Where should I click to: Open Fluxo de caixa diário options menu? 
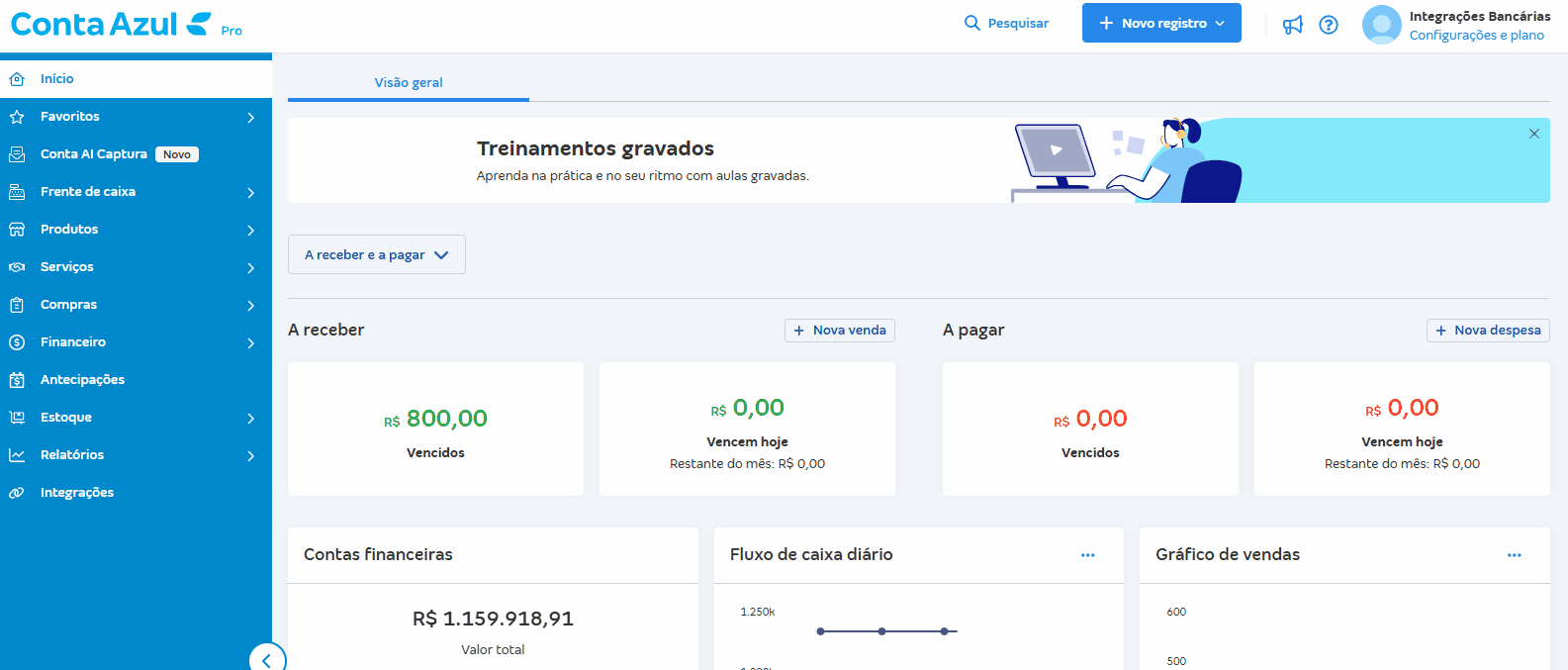coord(1088,555)
